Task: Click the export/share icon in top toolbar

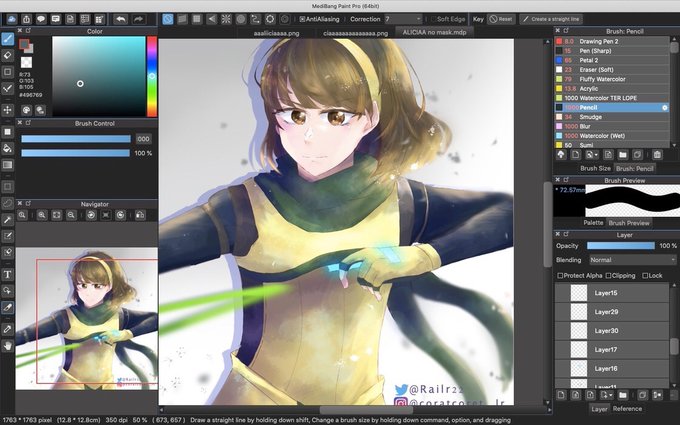Action: [26, 19]
